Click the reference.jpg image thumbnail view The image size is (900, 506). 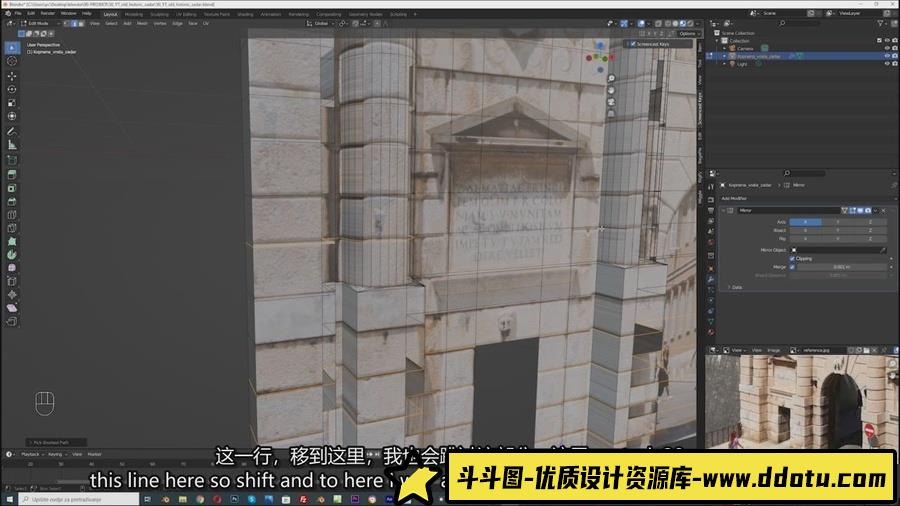[x=801, y=401]
